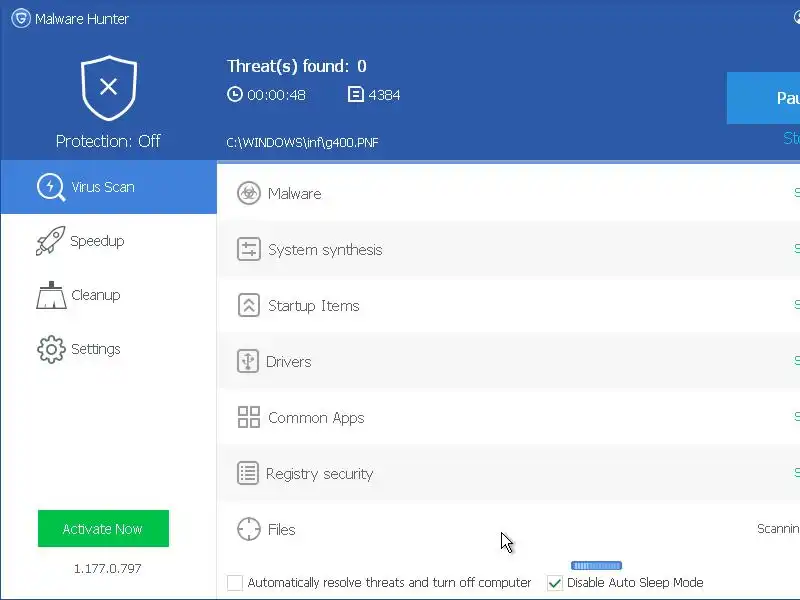Click the System synthesis row label
800x600 pixels.
click(x=325, y=250)
